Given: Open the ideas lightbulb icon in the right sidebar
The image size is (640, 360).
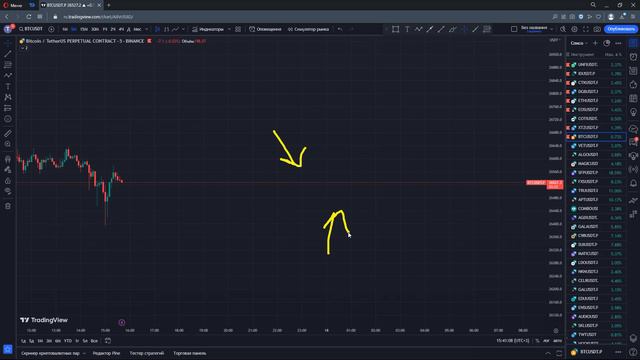Looking at the screenshot, I should tap(633, 112).
